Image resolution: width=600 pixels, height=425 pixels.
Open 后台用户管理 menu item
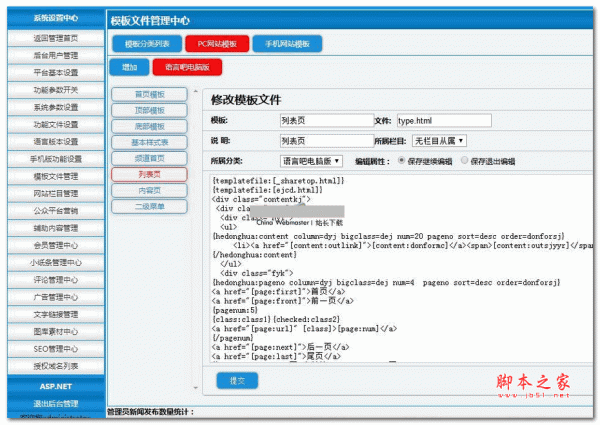click(x=55, y=55)
